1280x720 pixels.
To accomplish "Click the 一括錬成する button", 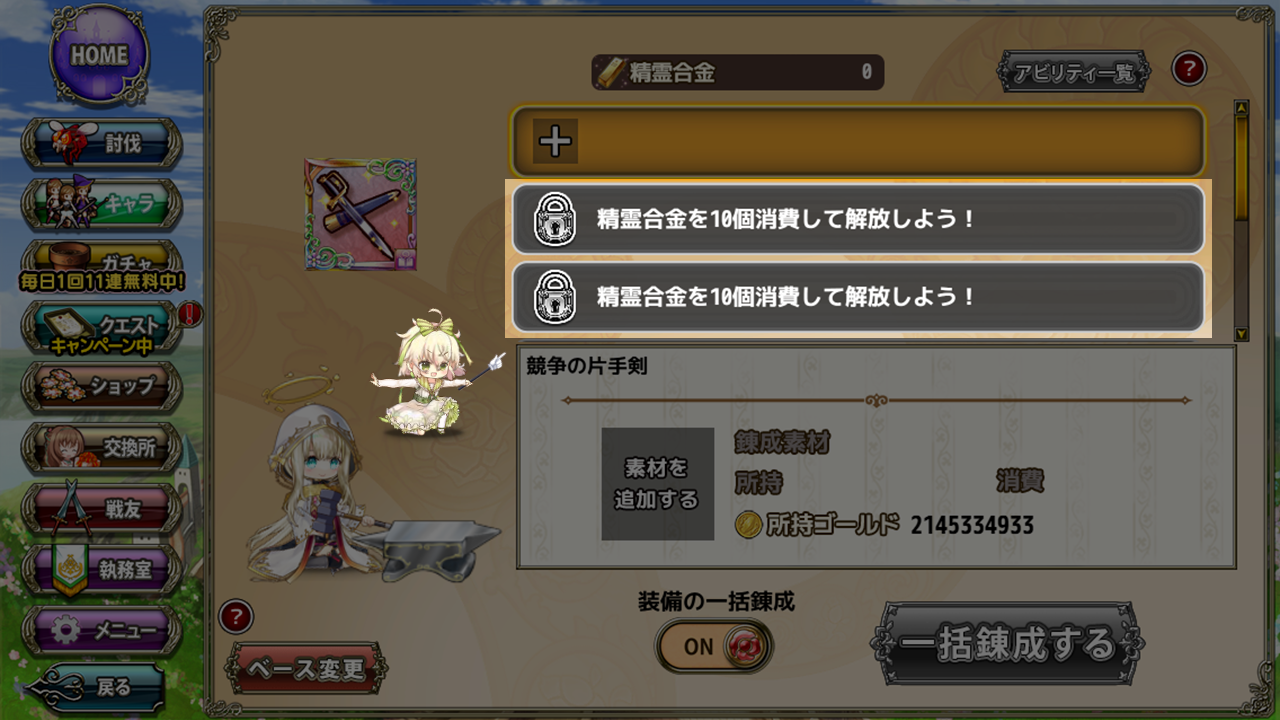I will point(1007,644).
